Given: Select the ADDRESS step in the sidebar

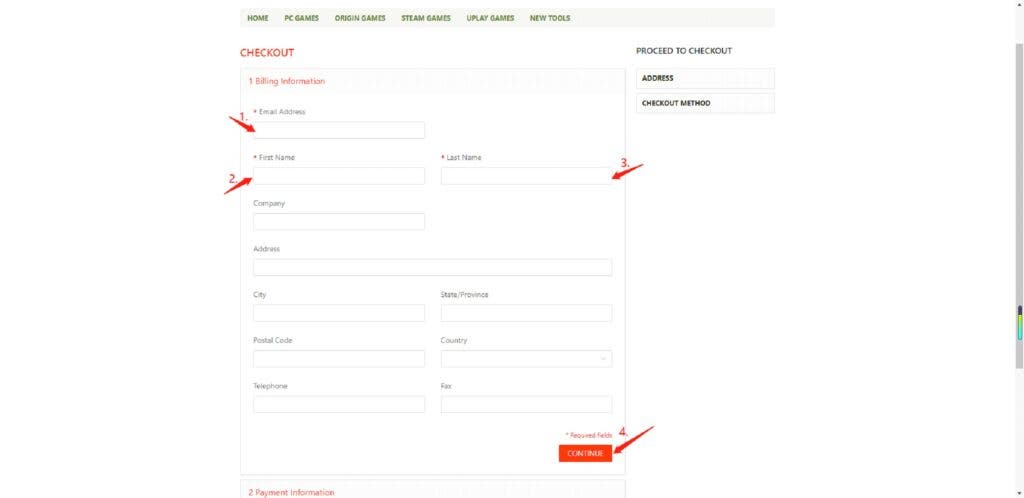Looking at the screenshot, I should pyautogui.click(x=705, y=78).
